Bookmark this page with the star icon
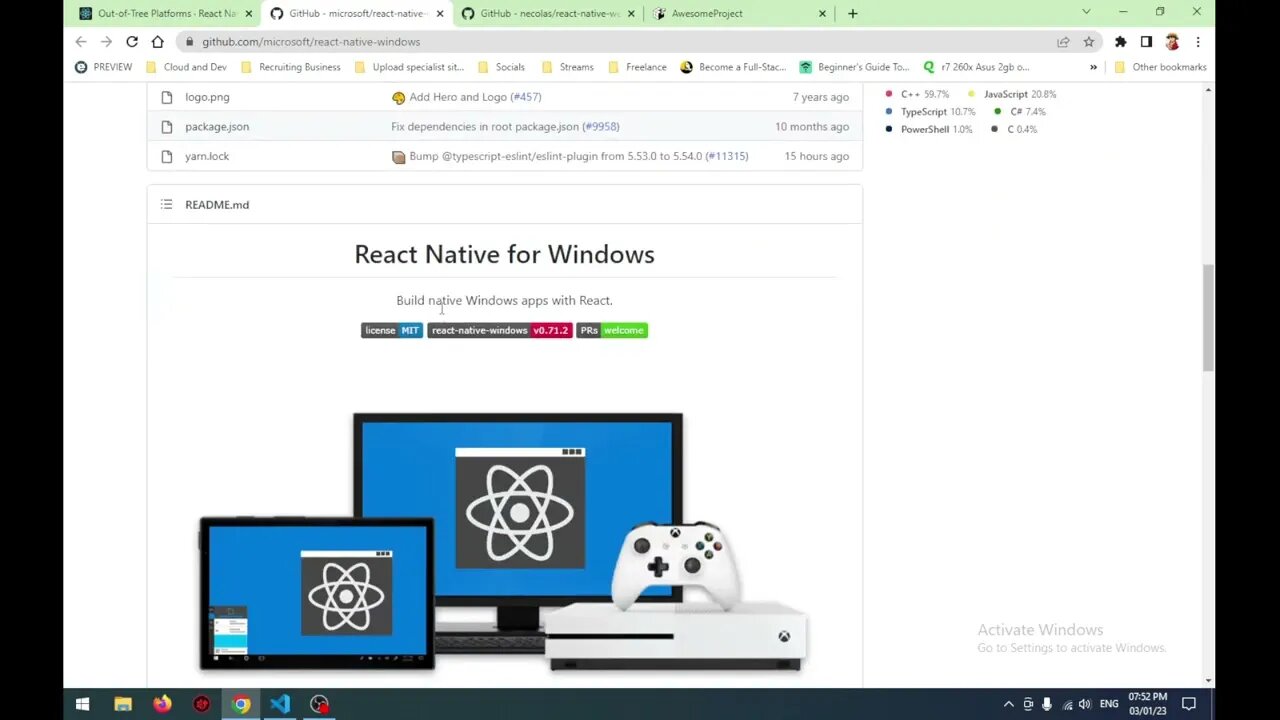 coord(1089,42)
